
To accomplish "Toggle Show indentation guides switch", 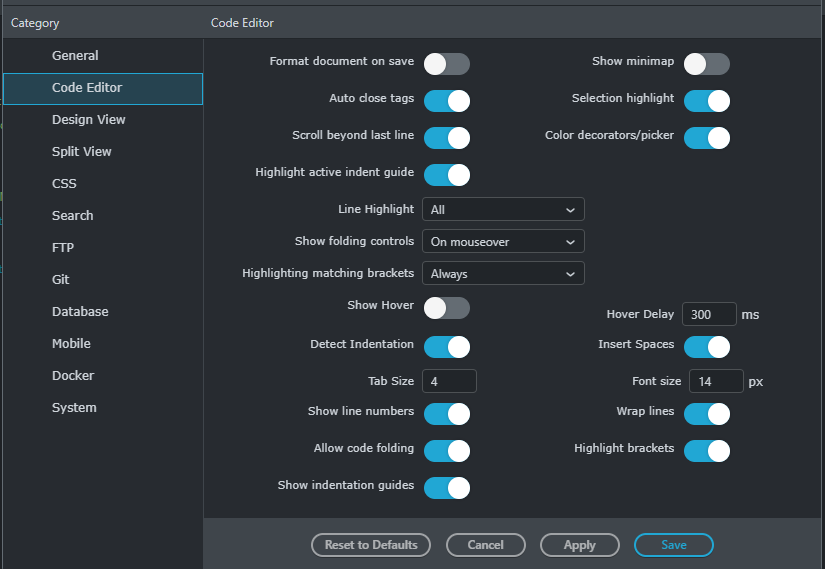I will tap(447, 488).
